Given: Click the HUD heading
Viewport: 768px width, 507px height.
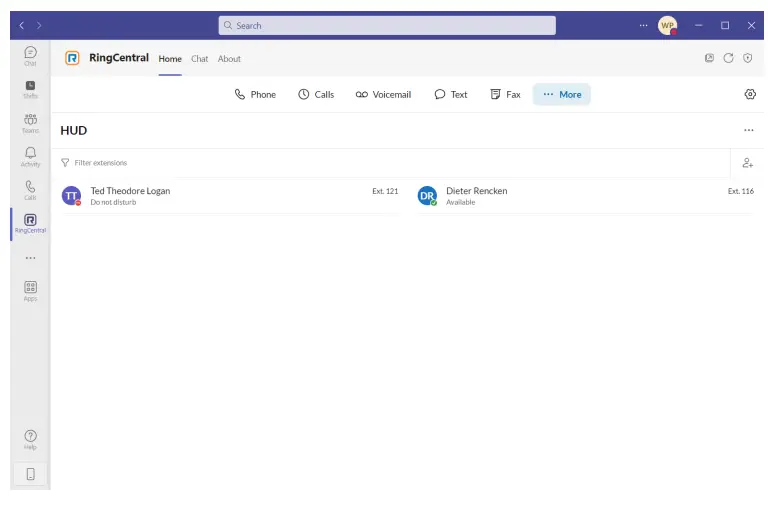Looking at the screenshot, I should coord(73,130).
